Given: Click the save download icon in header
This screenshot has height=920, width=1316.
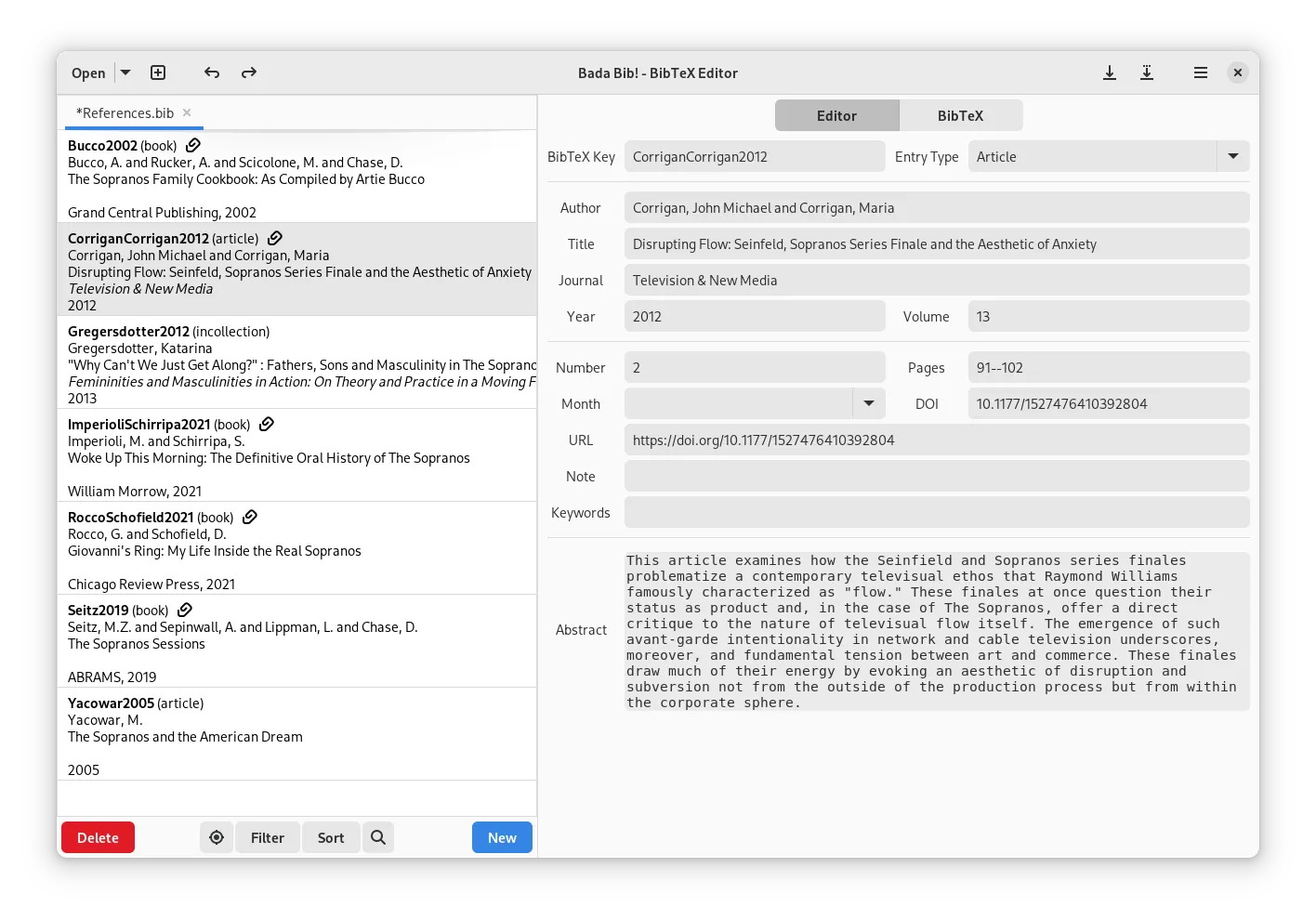Looking at the screenshot, I should (x=1110, y=72).
